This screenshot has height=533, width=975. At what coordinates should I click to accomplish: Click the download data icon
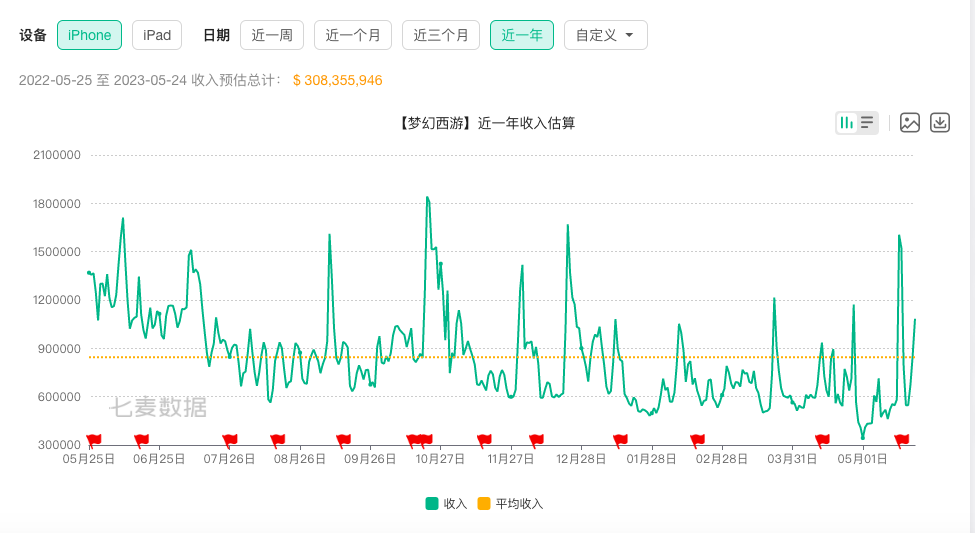coord(939,123)
